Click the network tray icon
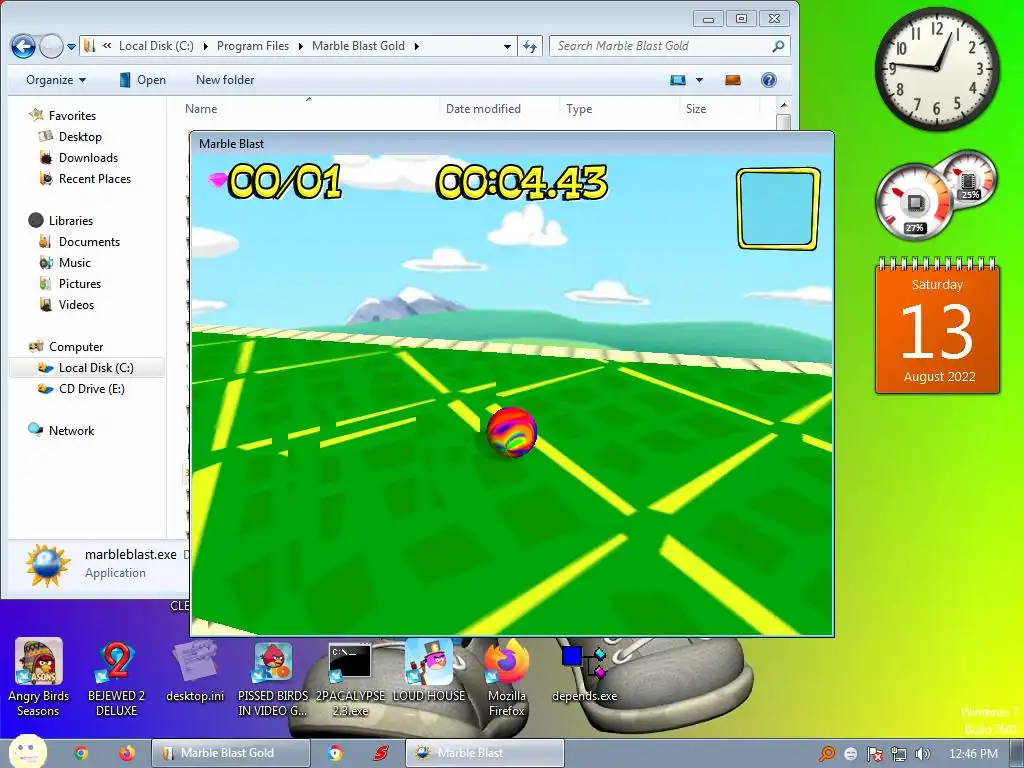This screenshot has height=768, width=1024. pos(899,754)
